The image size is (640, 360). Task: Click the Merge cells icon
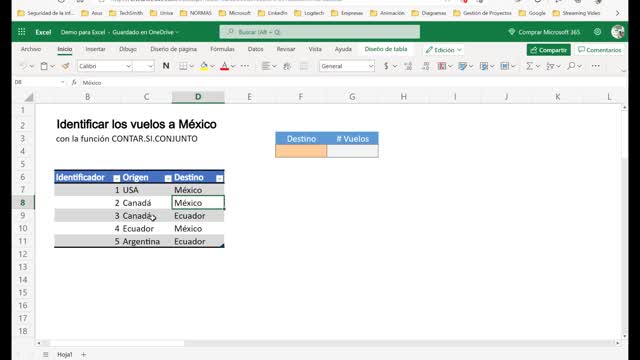point(304,66)
